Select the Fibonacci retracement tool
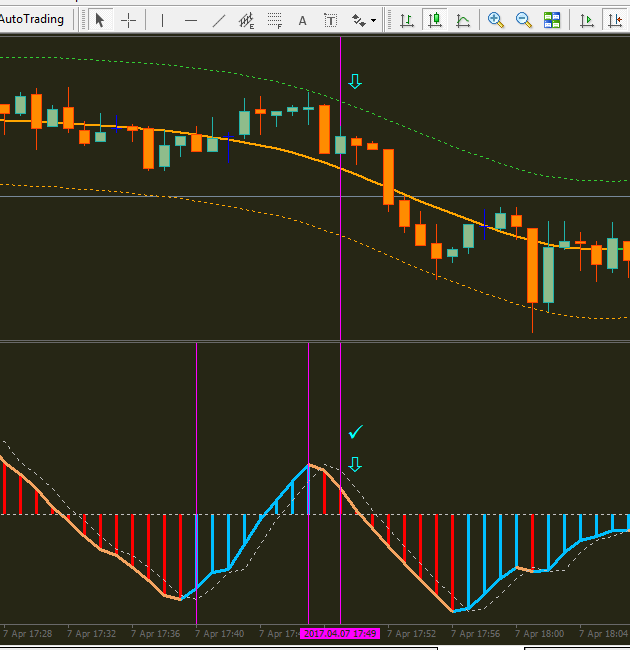Image resolution: width=630 pixels, height=650 pixels. (275, 20)
